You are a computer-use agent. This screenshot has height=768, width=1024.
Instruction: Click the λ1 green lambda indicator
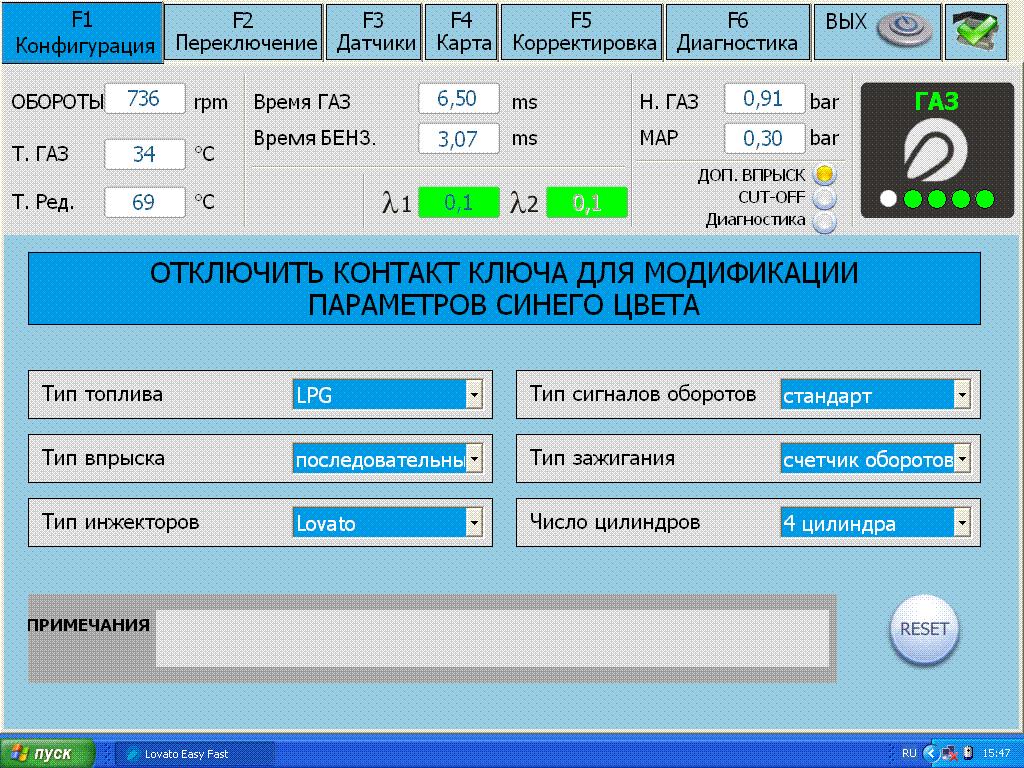[458, 202]
